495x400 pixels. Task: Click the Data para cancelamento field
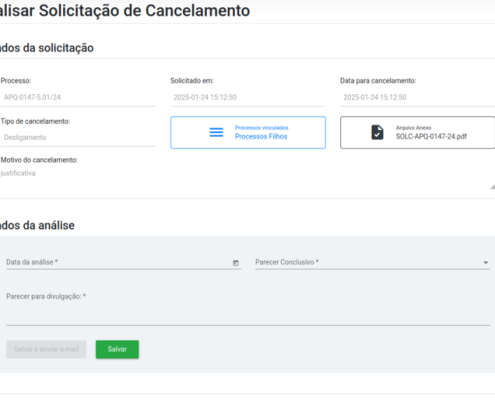(418, 98)
